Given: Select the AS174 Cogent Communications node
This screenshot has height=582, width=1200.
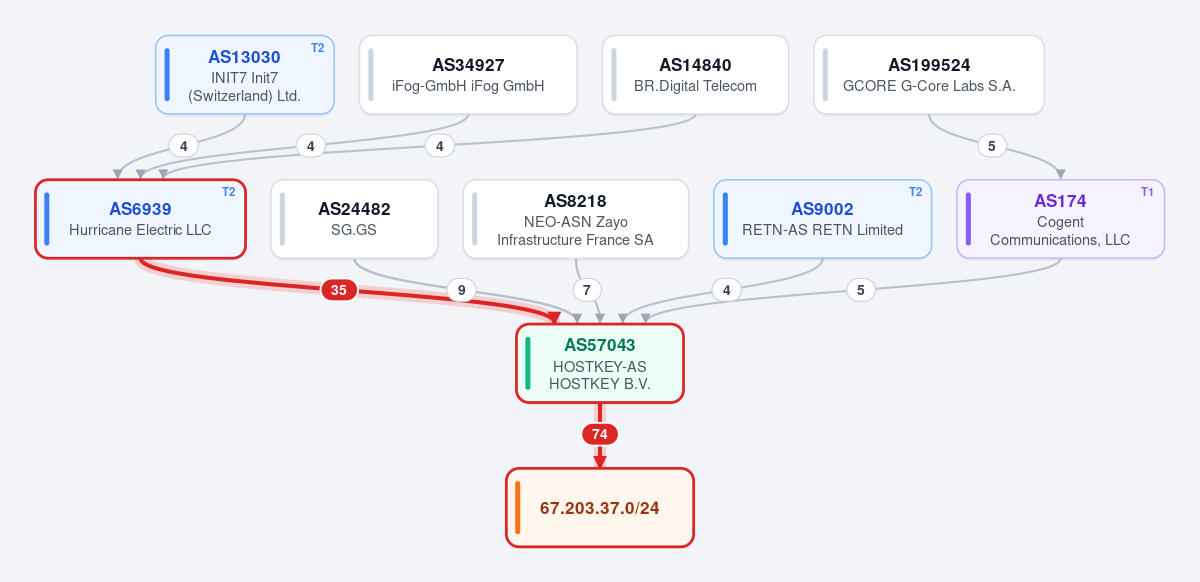Looking at the screenshot, I should [1060, 219].
